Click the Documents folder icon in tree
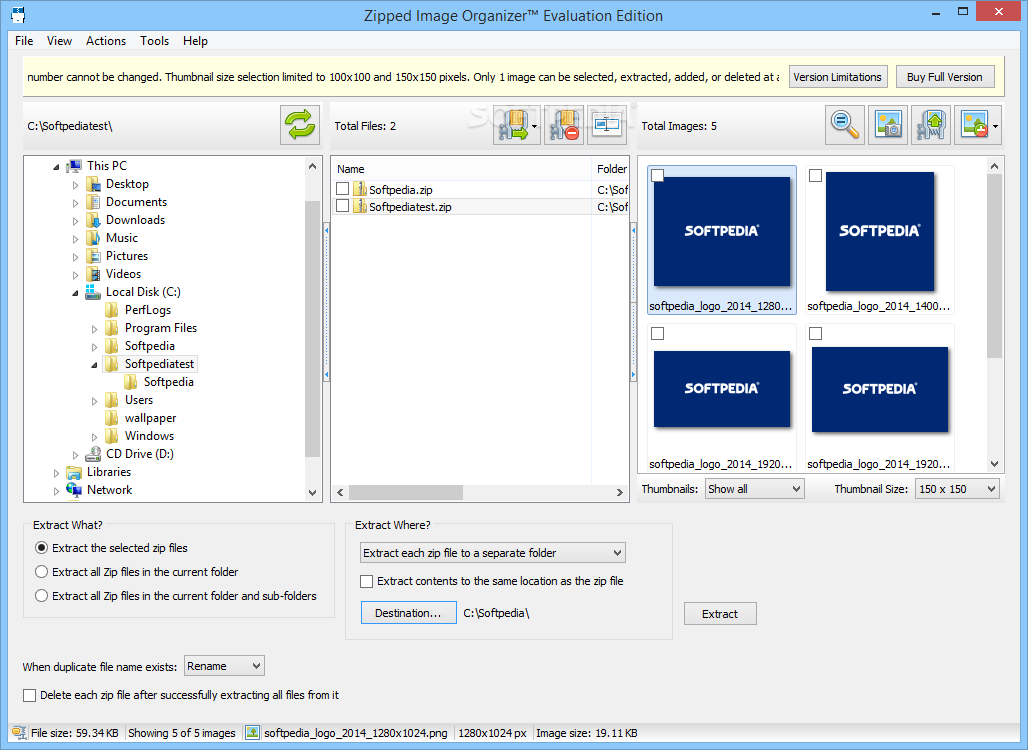Screen dimensions: 1028x750 coord(93,202)
